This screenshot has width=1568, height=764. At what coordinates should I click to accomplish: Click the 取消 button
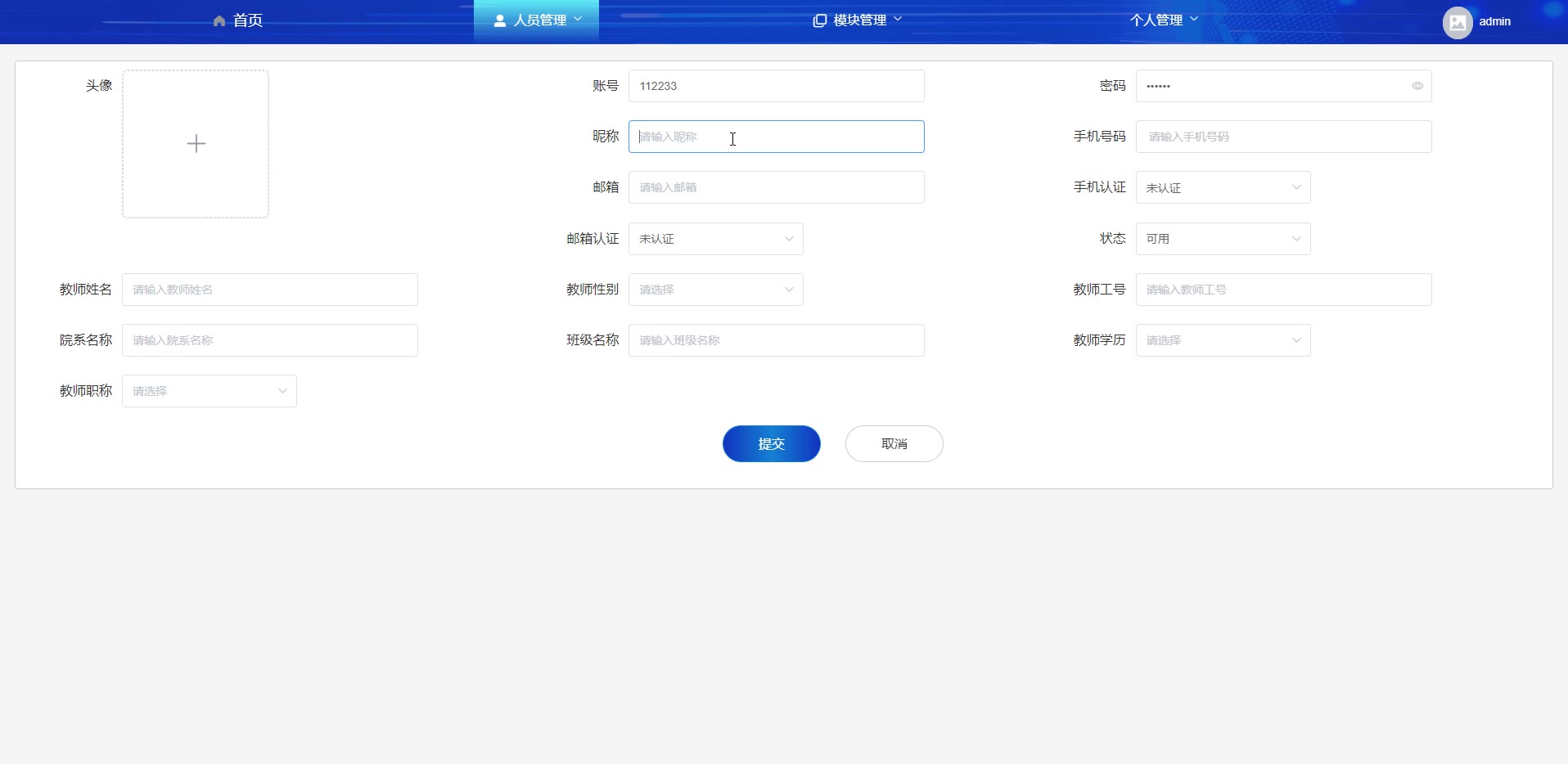click(894, 443)
